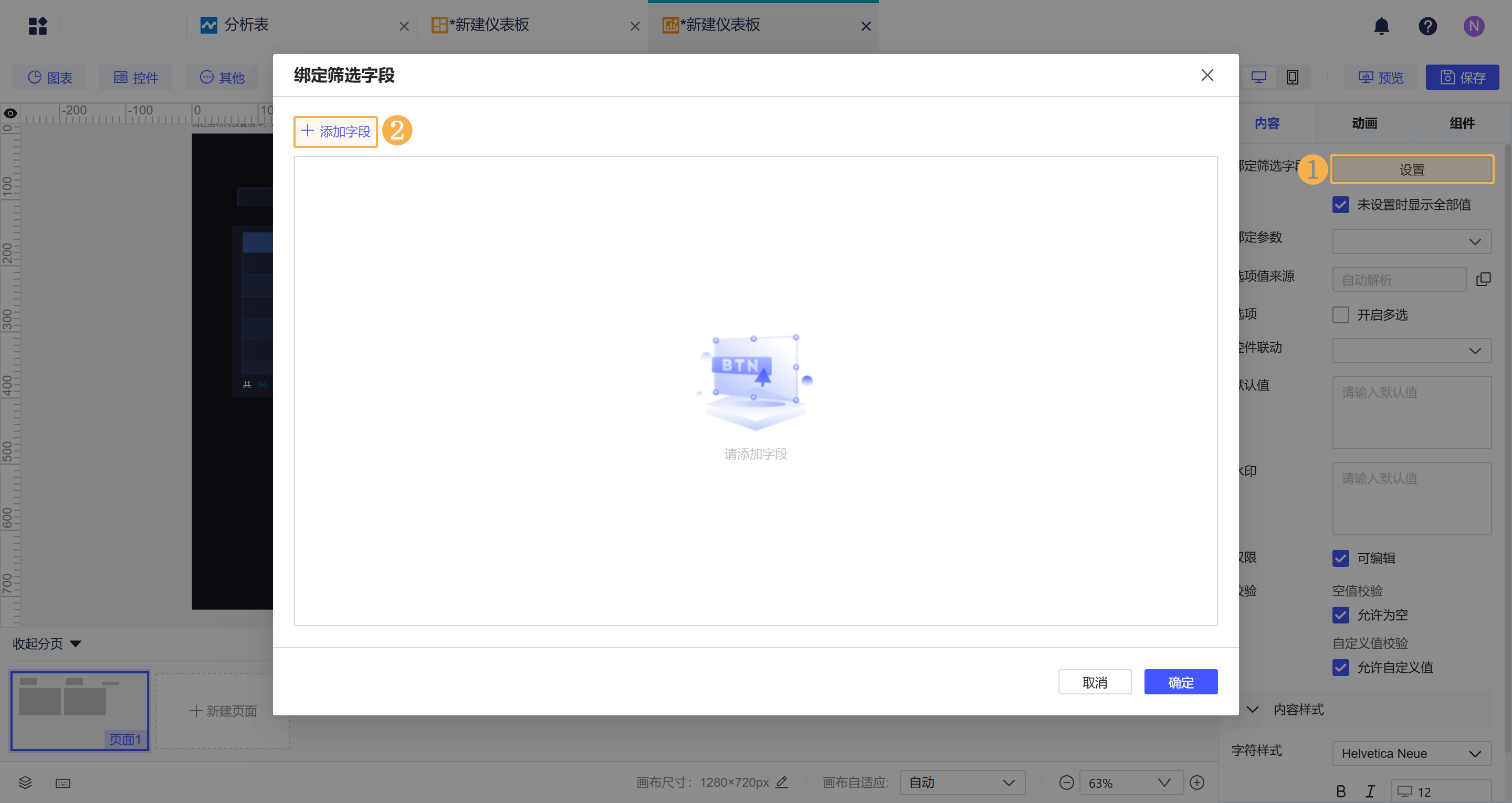
Task: Collapse the 收起分页 arrow
Action: tap(75, 644)
